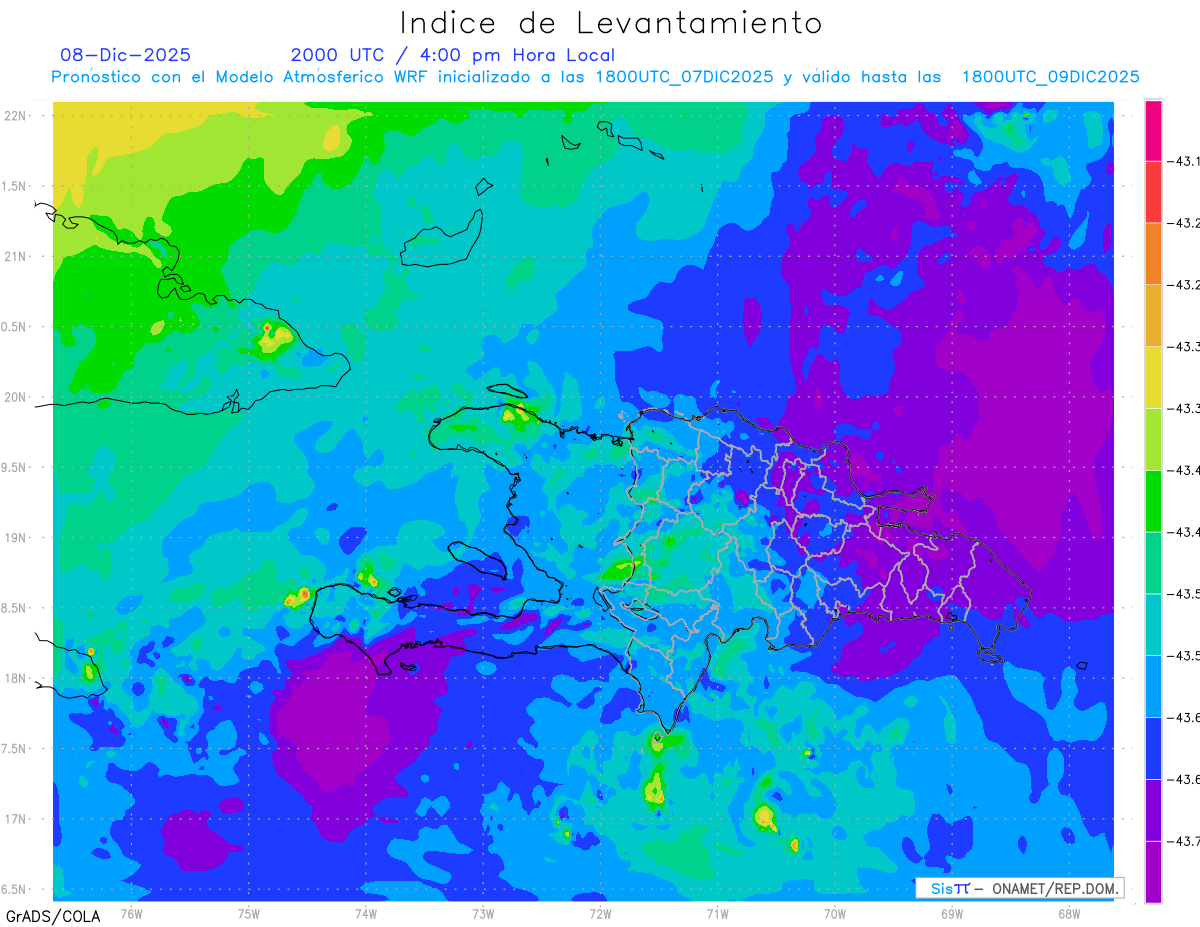Click the '-43.7' color bar value
Screen dimensions: 1200x927
click(1183, 842)
